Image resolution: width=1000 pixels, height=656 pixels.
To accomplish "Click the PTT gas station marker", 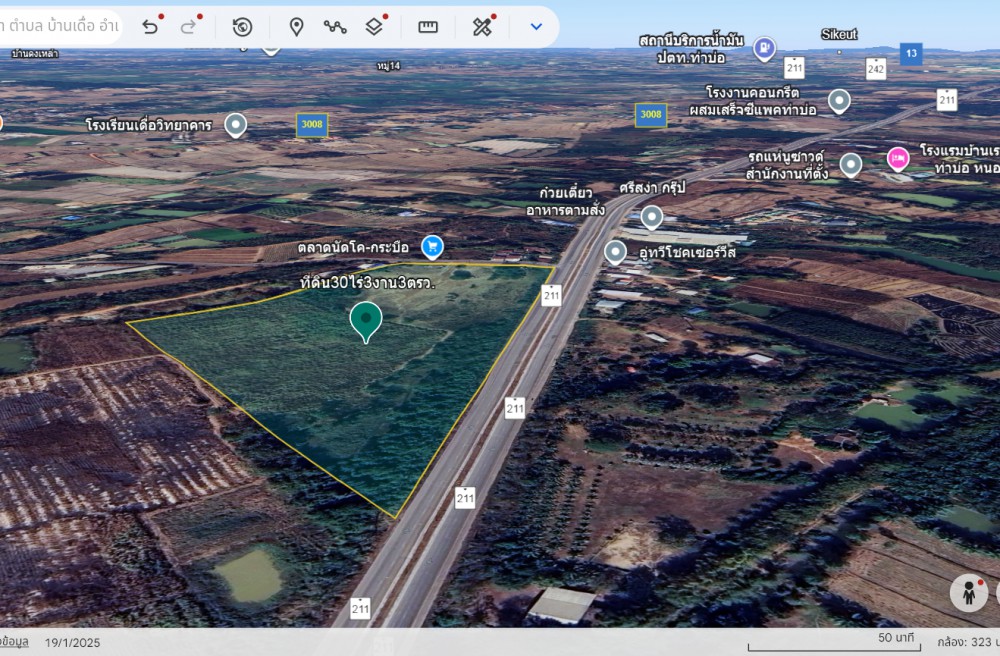I will click(x=765, y=46).
